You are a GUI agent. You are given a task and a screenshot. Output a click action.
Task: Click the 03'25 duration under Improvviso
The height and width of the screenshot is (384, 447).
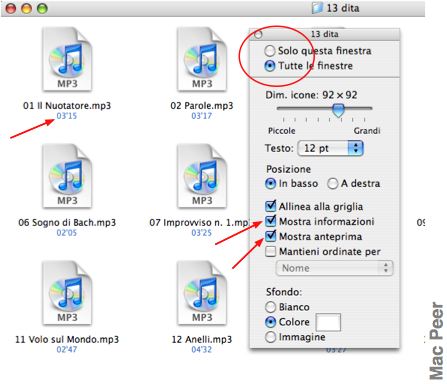pos(201,233)
